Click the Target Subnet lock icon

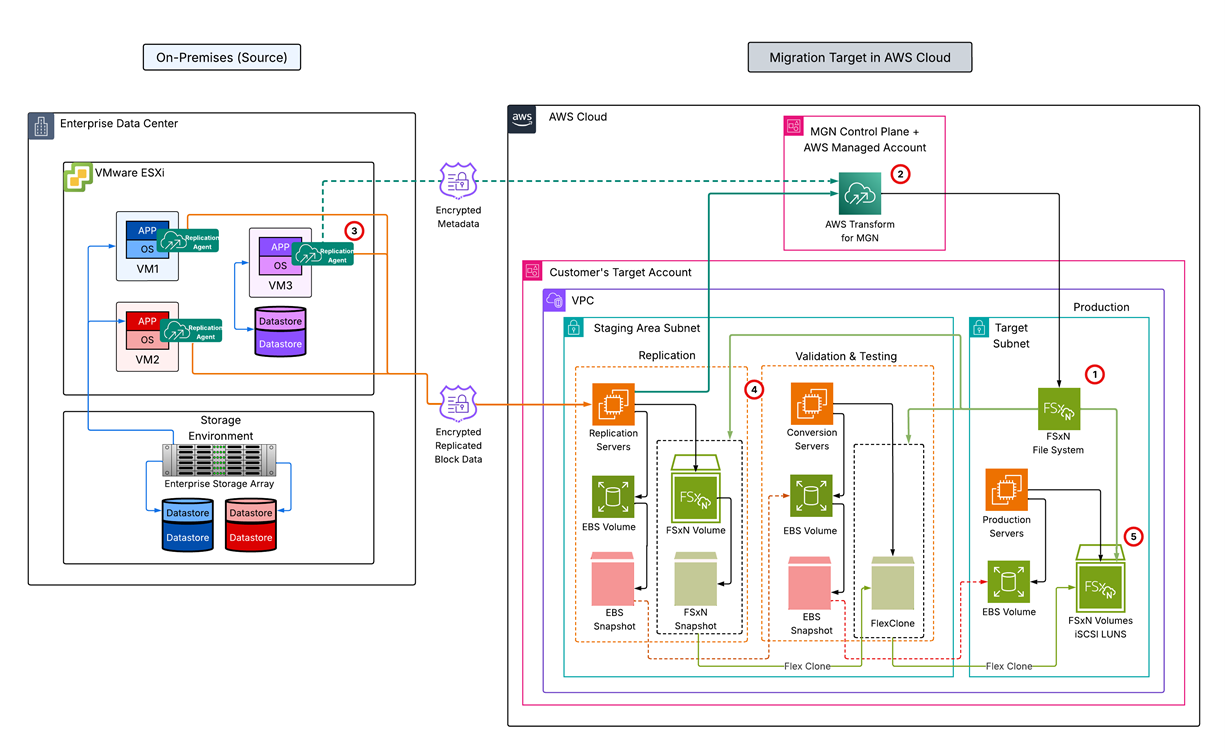980,327
